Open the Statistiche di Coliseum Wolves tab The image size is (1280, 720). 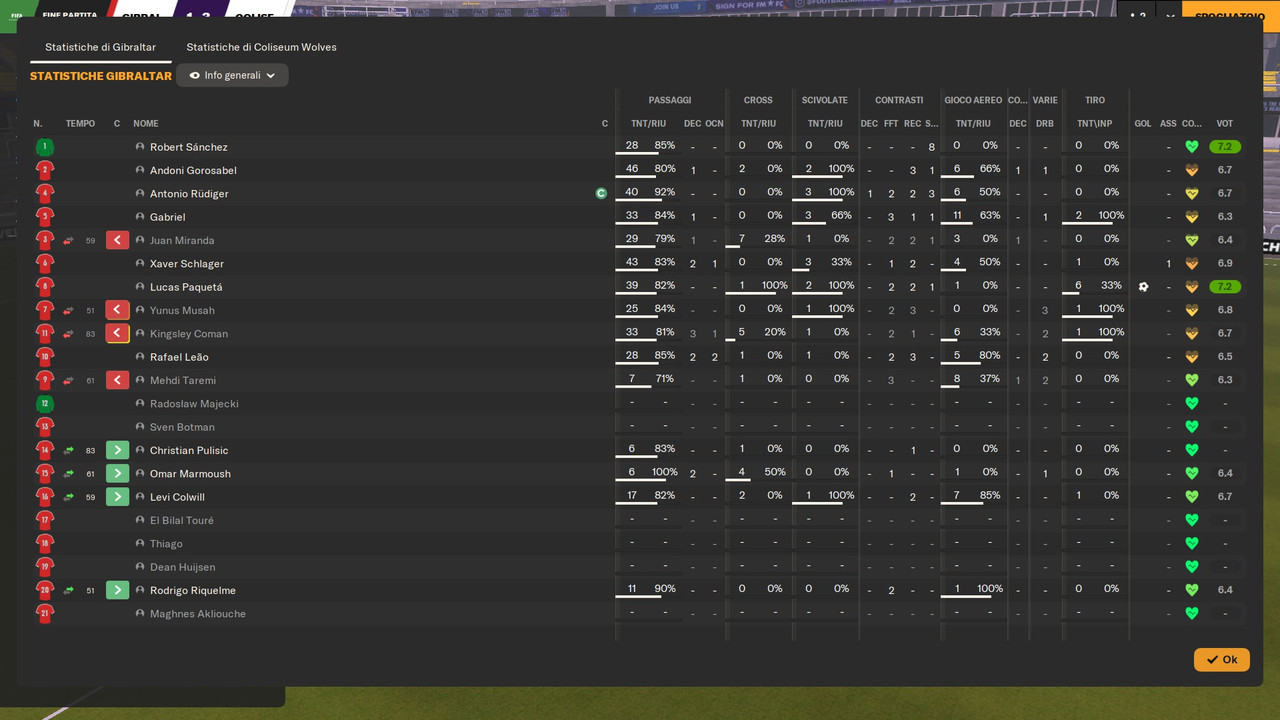coord(261,47)
